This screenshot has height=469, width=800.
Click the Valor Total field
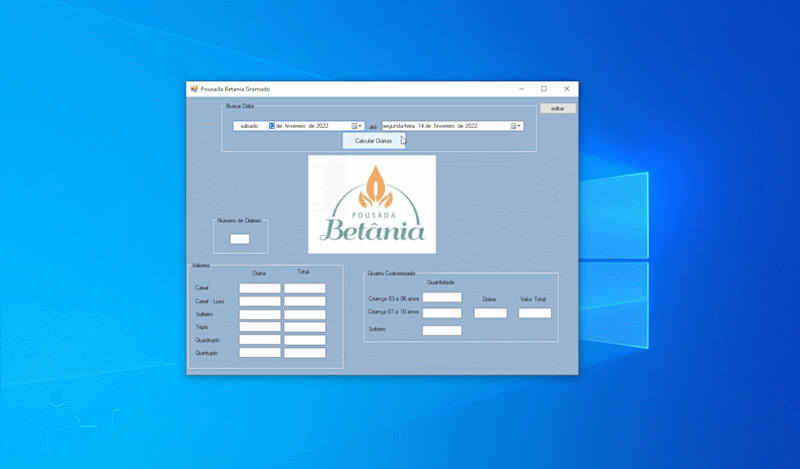535,313
